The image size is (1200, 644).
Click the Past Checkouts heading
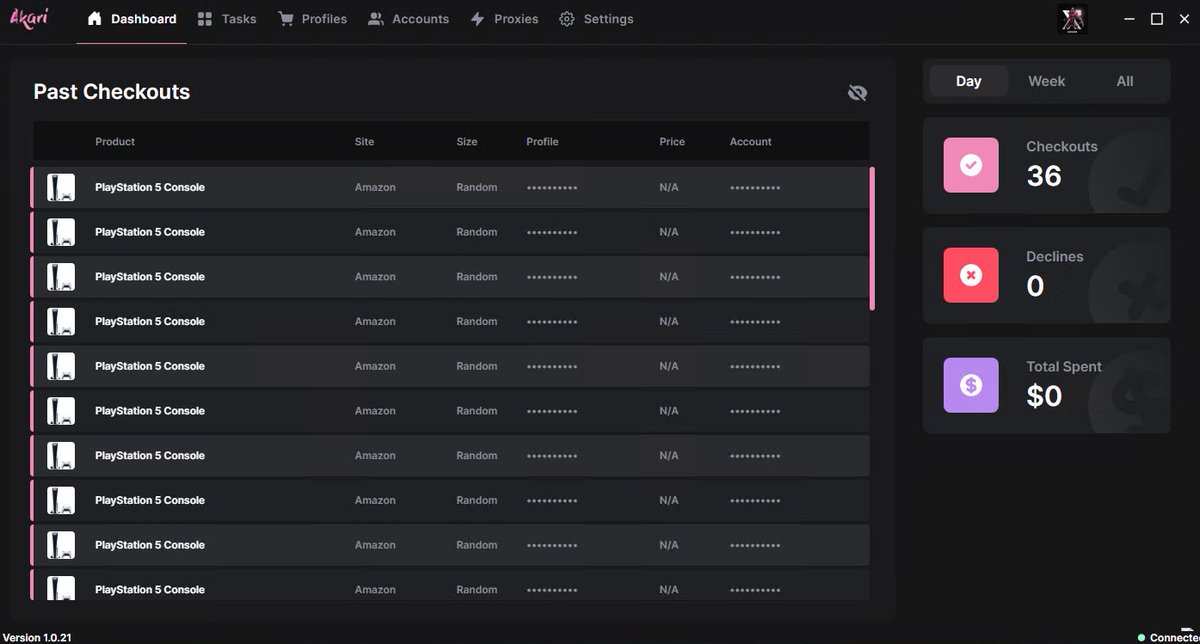point(112,92)
